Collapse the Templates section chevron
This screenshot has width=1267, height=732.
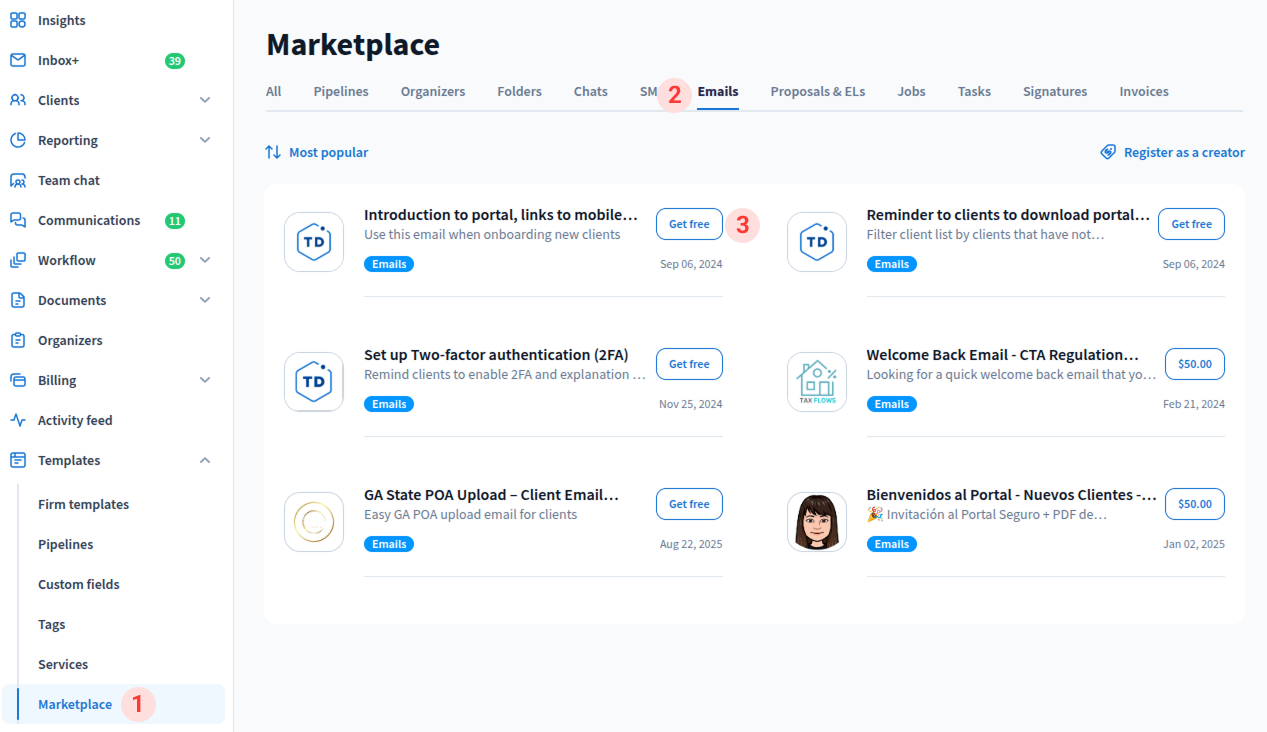205,460
